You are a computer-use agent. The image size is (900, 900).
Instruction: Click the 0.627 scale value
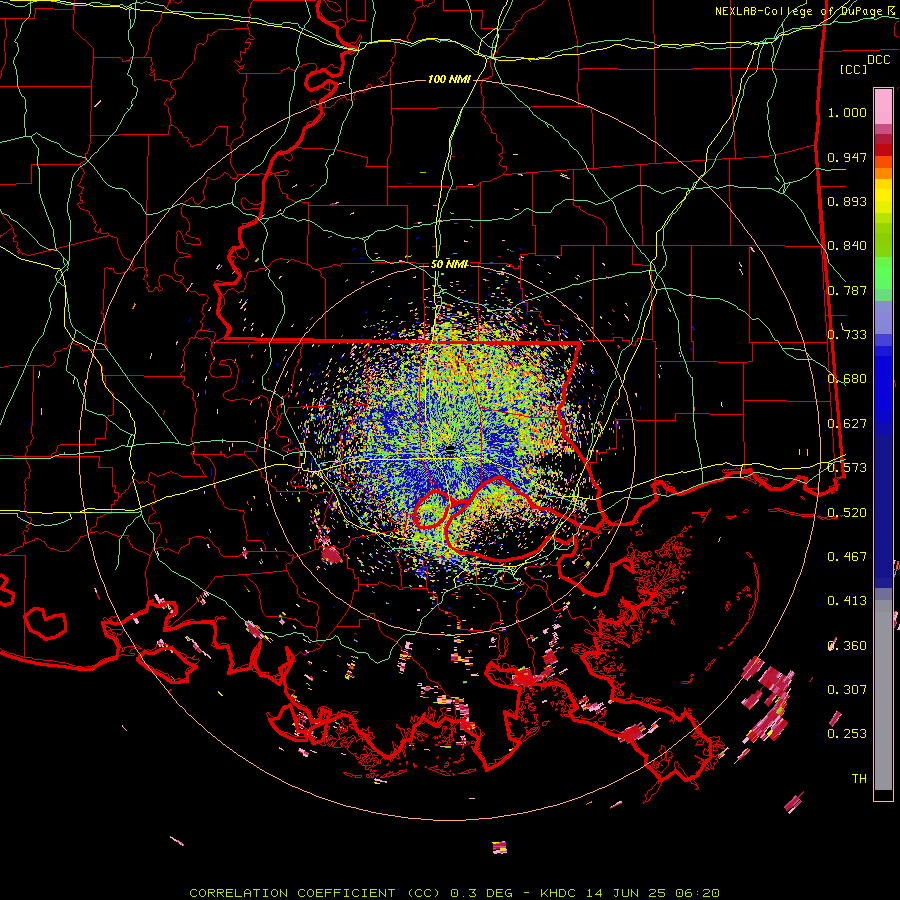pyautogui.click(x=847, y=424)
